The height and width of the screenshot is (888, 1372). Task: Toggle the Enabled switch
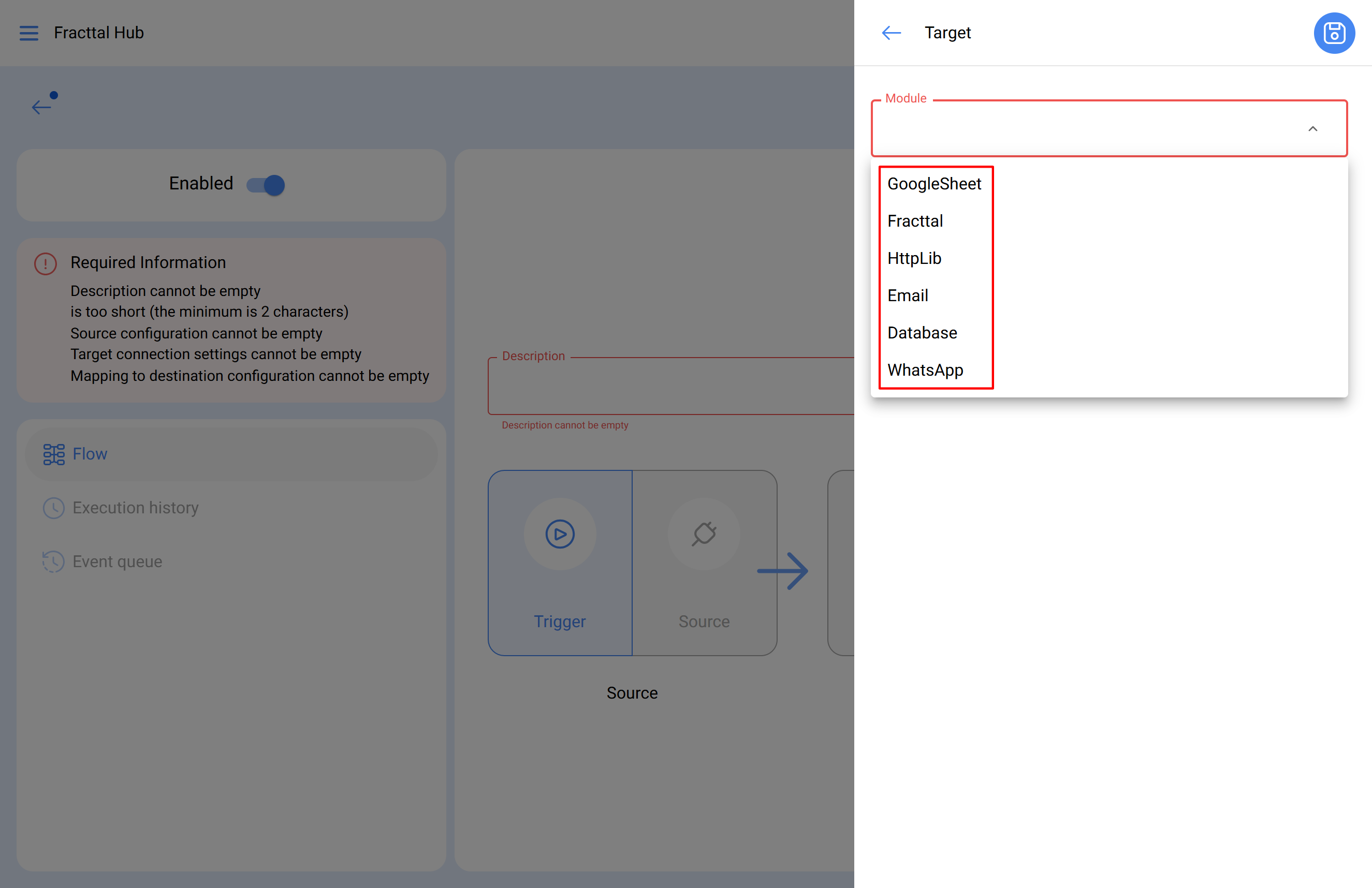click(x=266, y=185)
